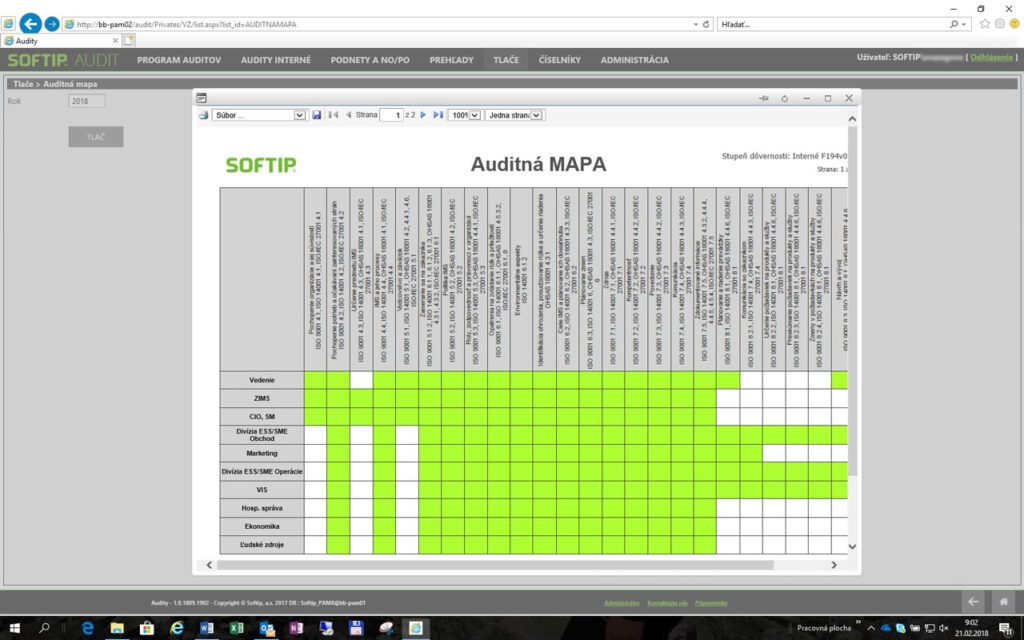The height and width of the screenshot is (640, 1024).
Task: Jump to the last page icon
Action: pyautogui.click(x=437, y=114)
